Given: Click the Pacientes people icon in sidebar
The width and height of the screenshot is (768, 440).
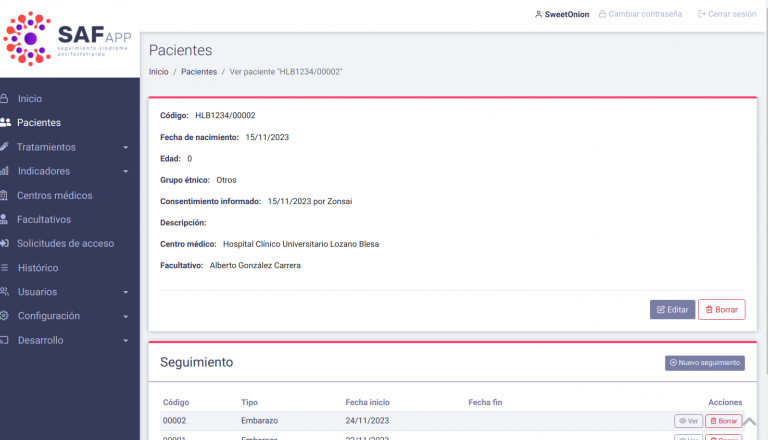Looking at the screenshot, I should click(x=6, y=123).
